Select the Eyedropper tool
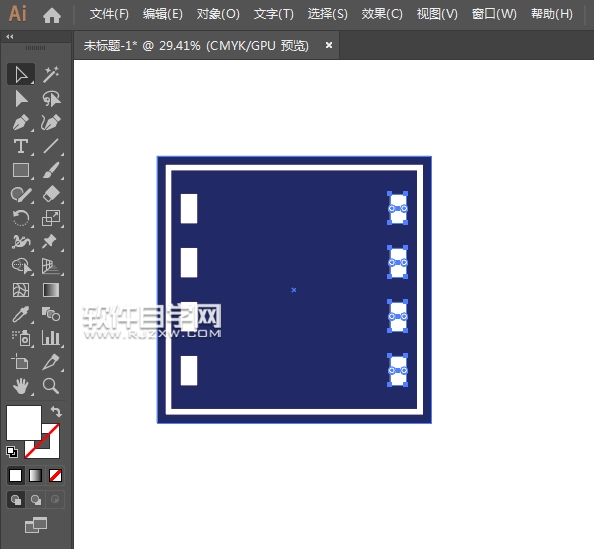The height and width of the screenshot is (549, 594). coord(21,314)
